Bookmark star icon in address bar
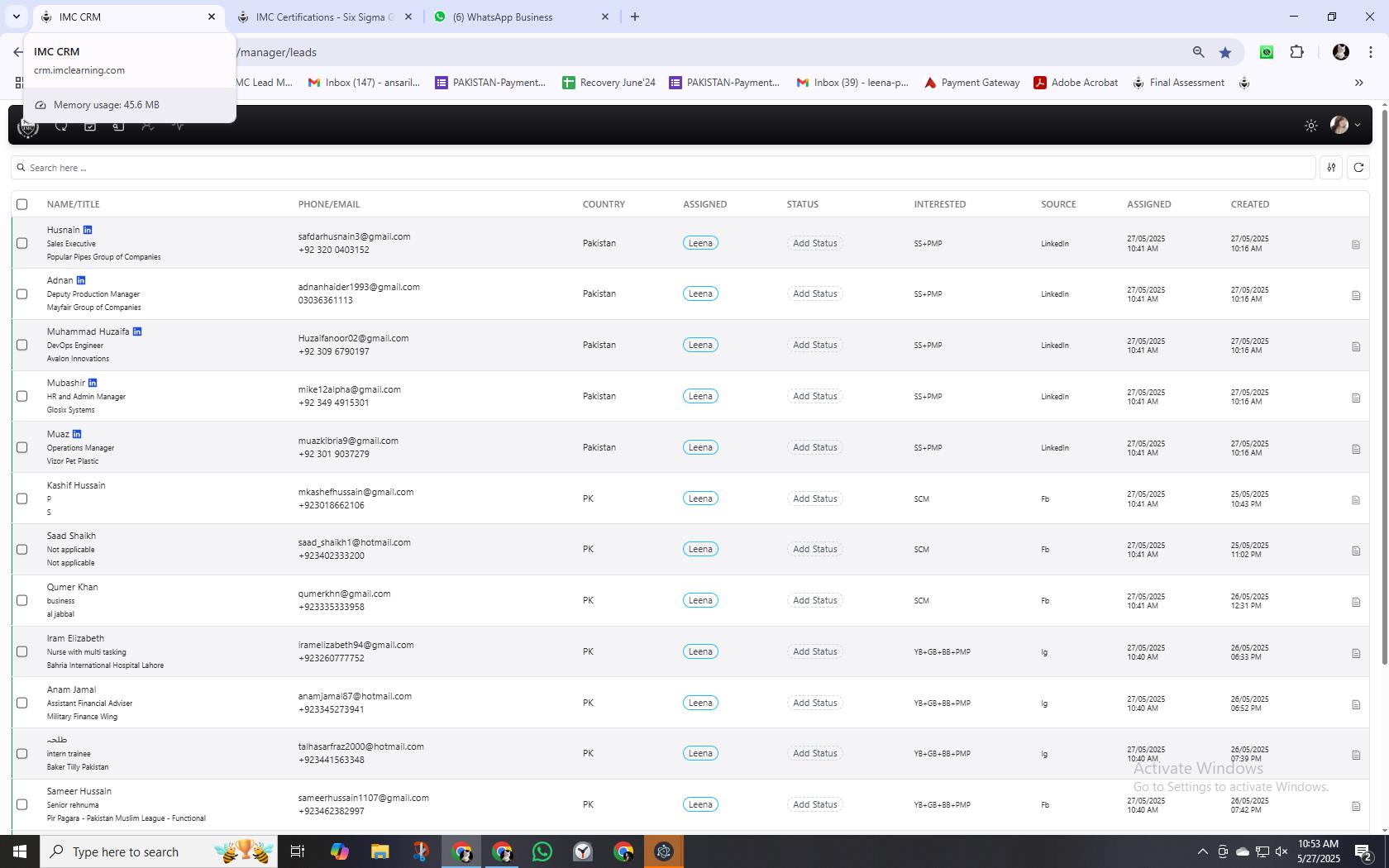 (x=1225, y=52)
